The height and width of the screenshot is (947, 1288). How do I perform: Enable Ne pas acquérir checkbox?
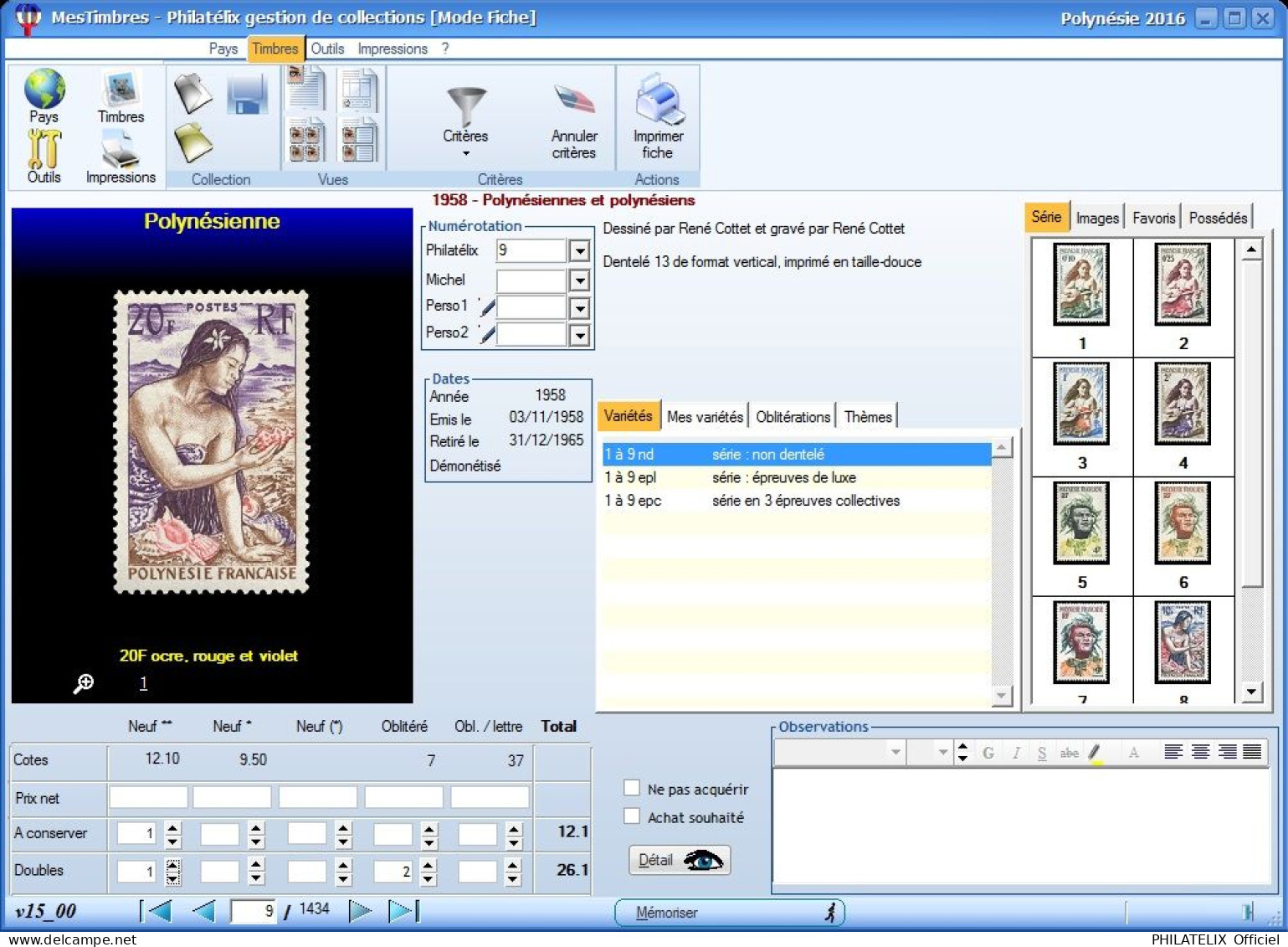[x=632, y=788]
